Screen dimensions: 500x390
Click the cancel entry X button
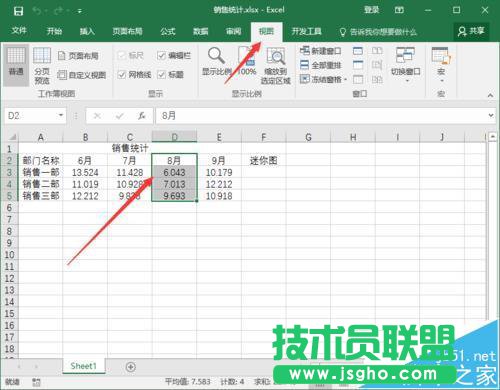point(97,116)
